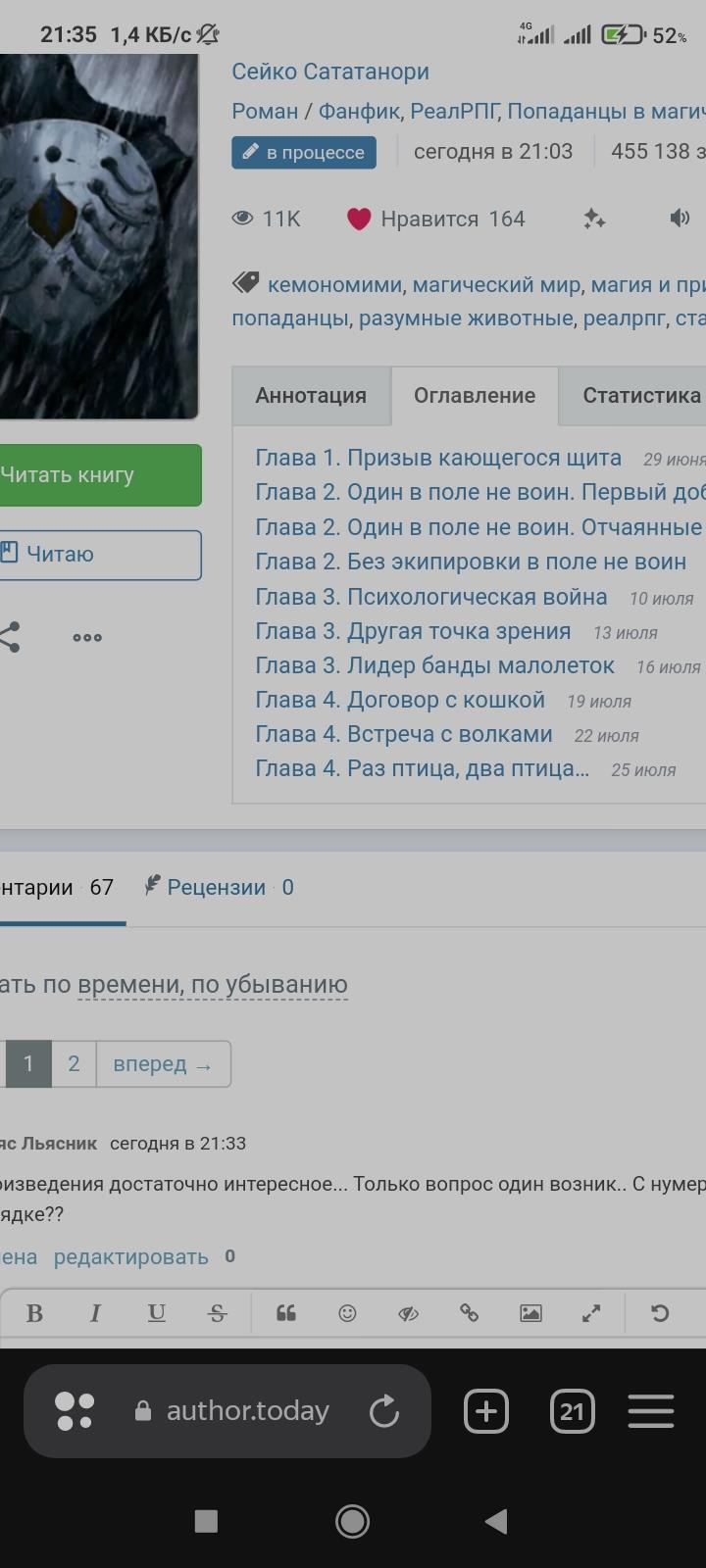Open the emoji smiley picker

click(347, 1313)
